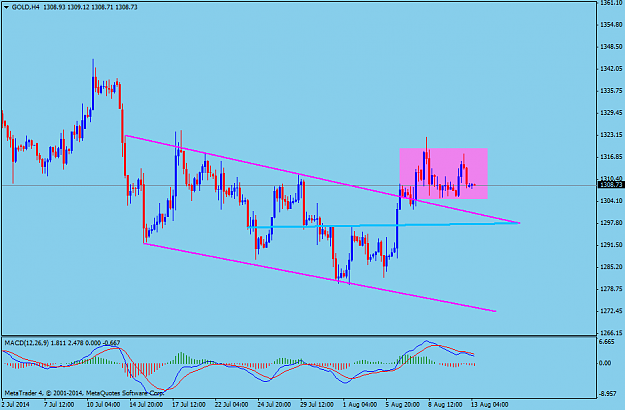Click the 1323.15 price axis label
This screenshot has height=410, width=625.
(611, 135)
